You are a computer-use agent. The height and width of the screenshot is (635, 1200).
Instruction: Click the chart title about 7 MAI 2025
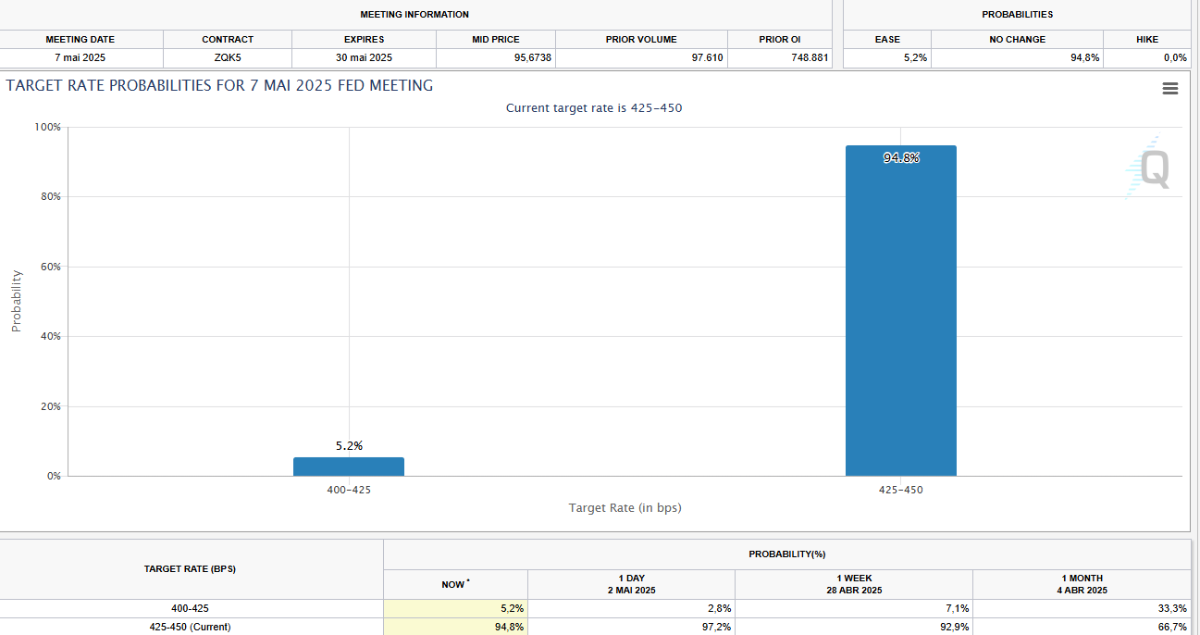click(x=220, y=86)
